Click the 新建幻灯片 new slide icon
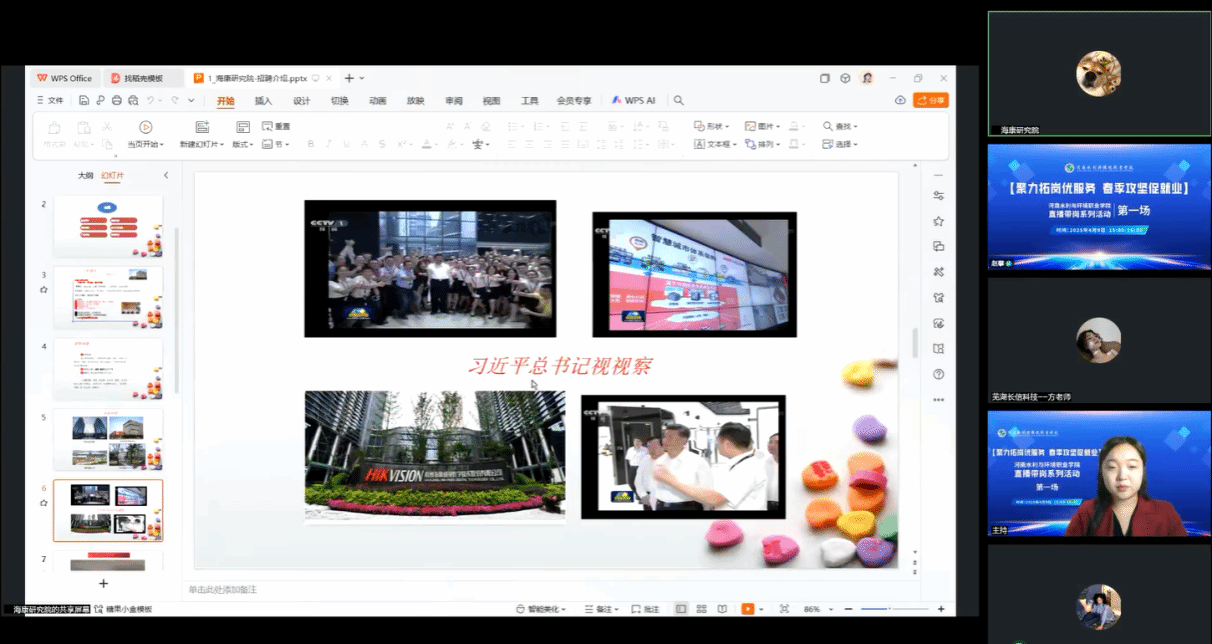This screenshot has width=1212, height=644. (x=202, y=127)
